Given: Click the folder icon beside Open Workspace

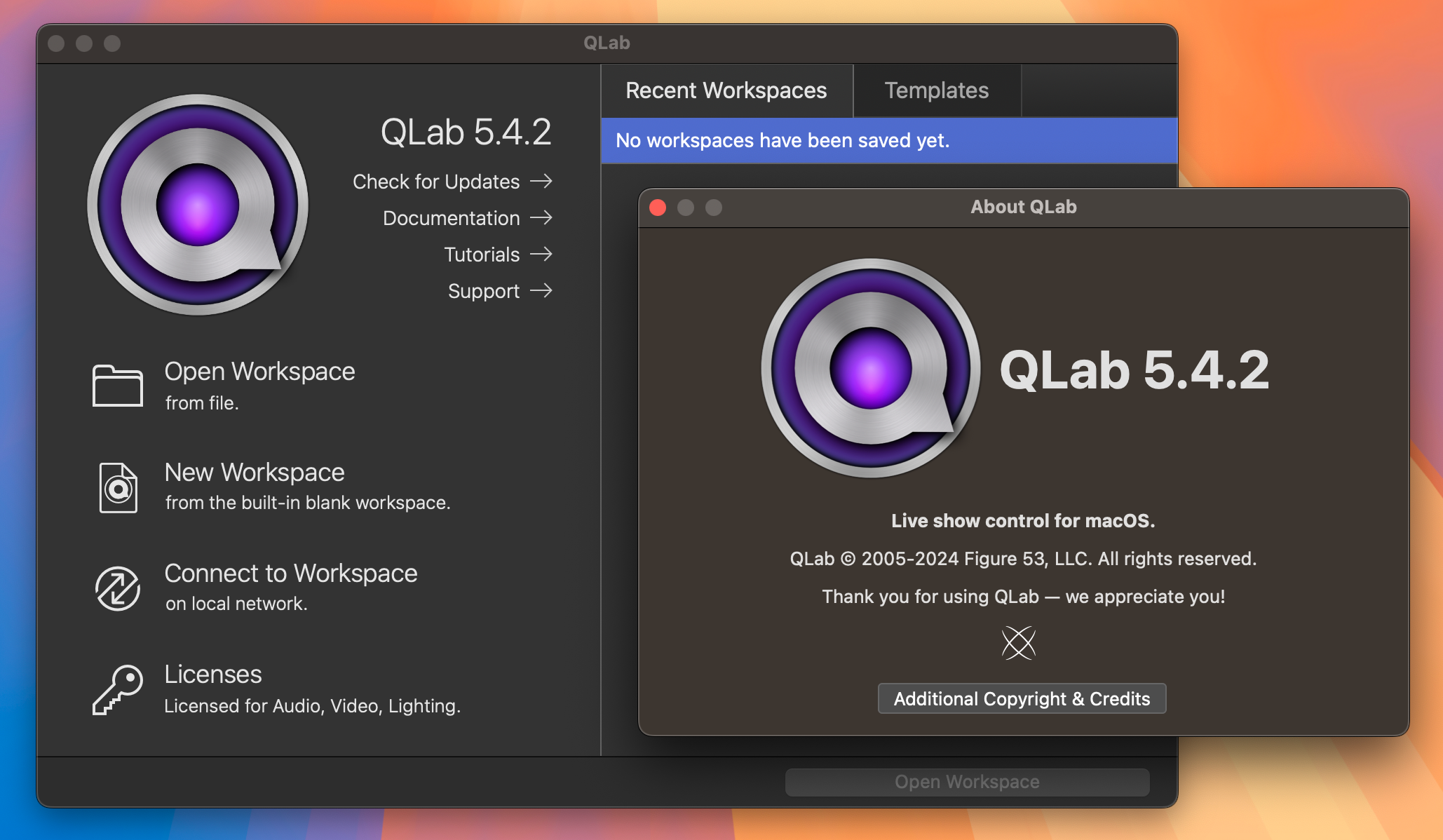Looking at the screenshot, I should [118, 386].
